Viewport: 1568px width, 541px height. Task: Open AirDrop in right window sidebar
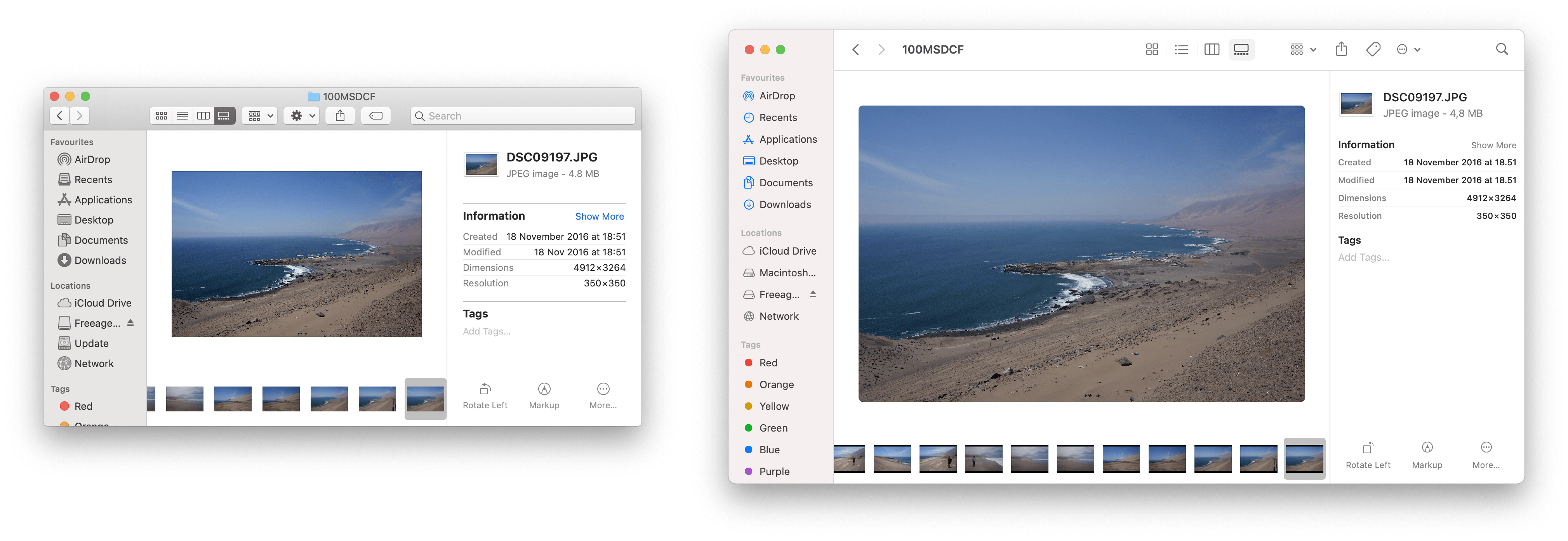click(769, 95)
